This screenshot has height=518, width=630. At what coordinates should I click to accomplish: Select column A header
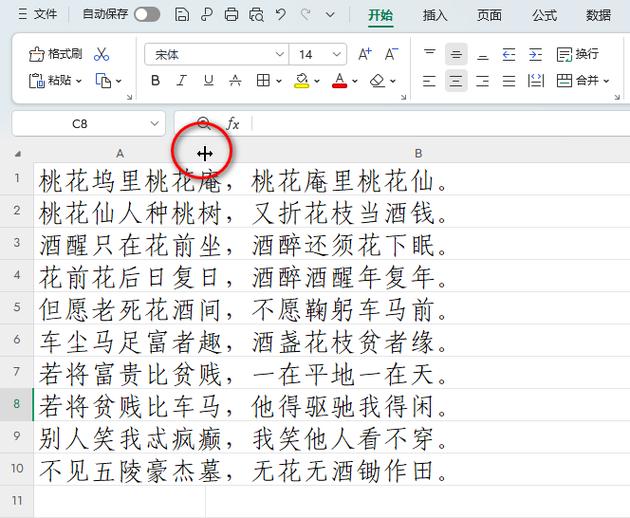(x=120, y=153)
